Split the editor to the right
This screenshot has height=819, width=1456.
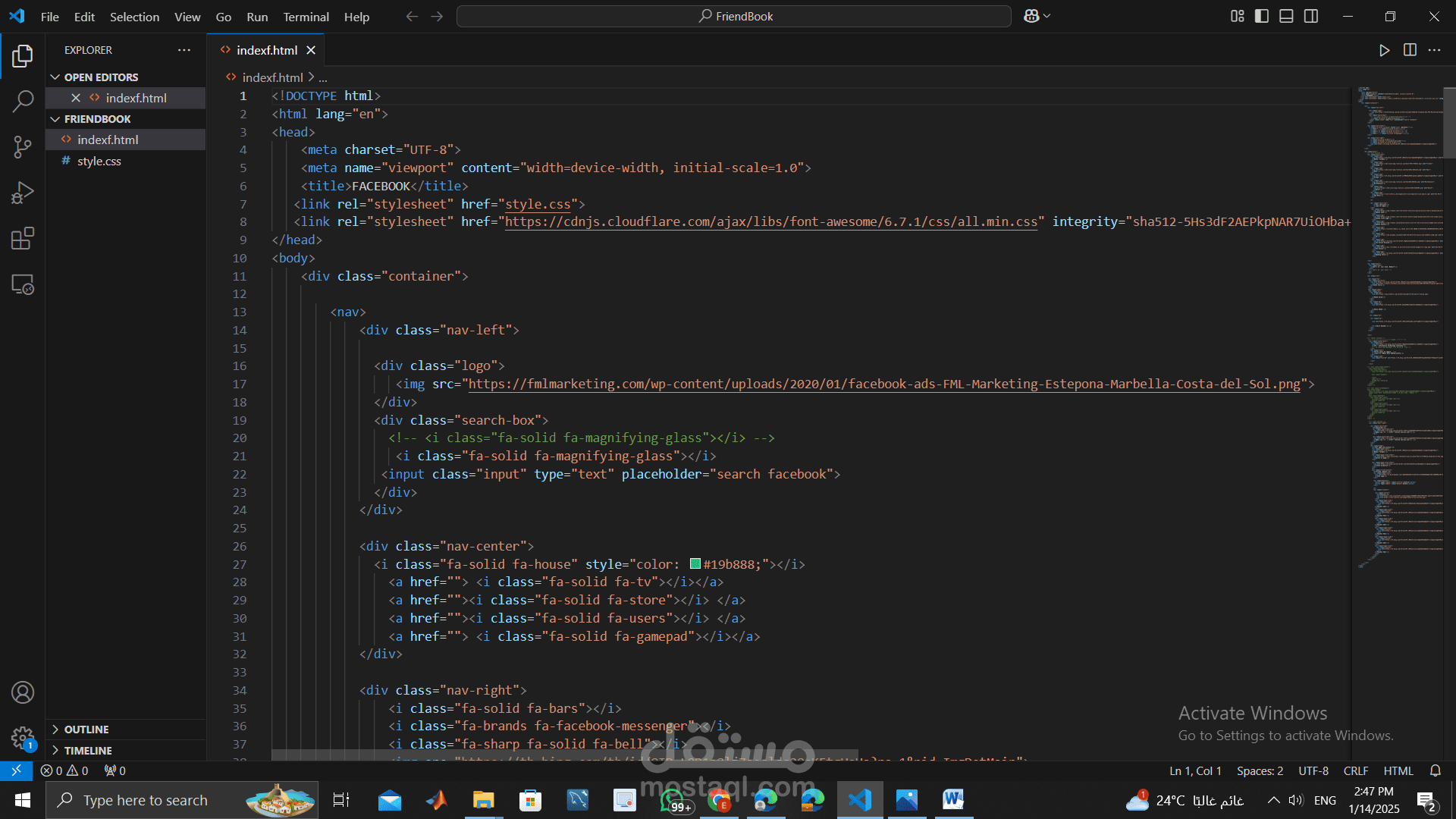point(1410,50)
